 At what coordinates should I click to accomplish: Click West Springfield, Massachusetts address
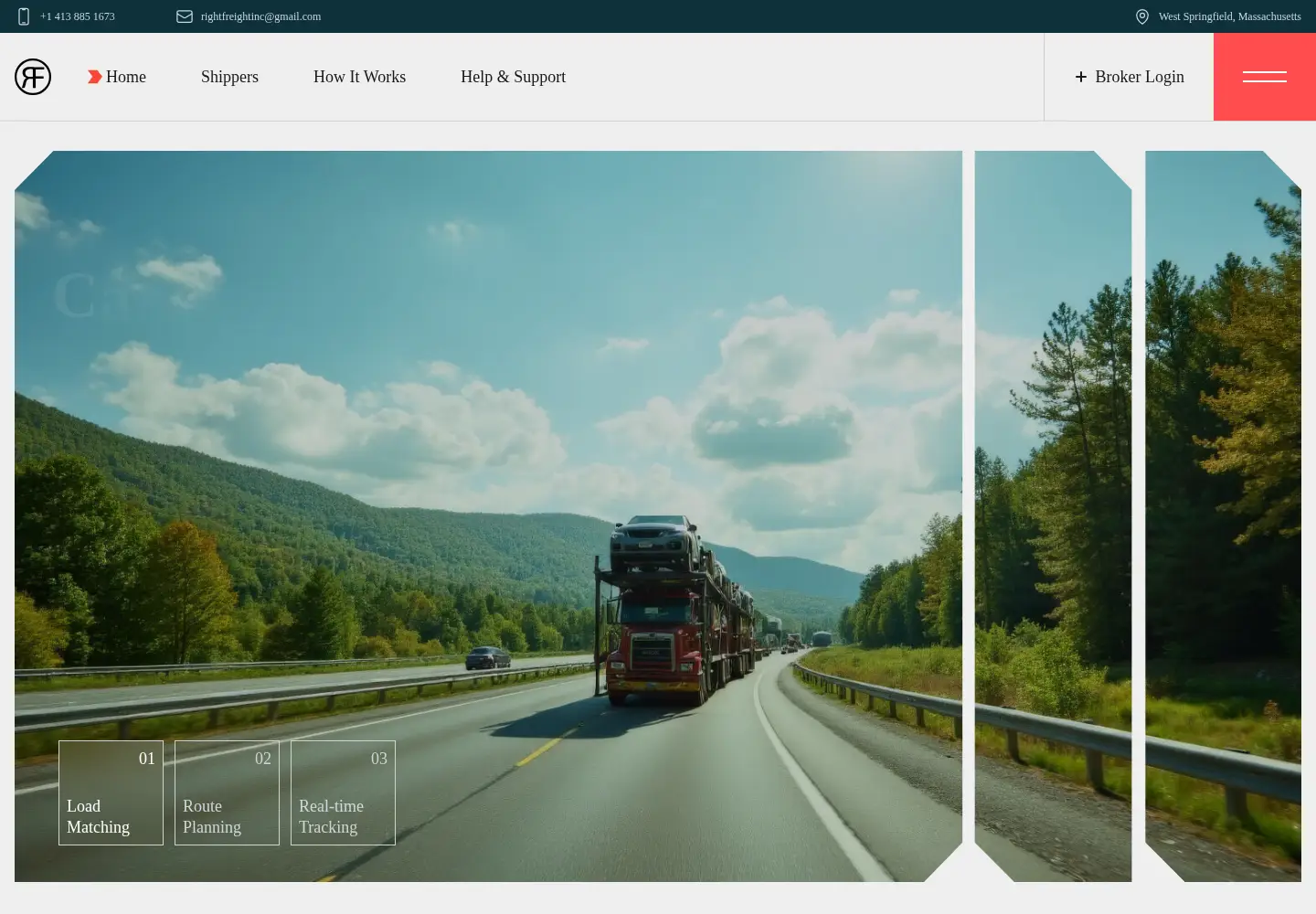(x=1230, y=16)
